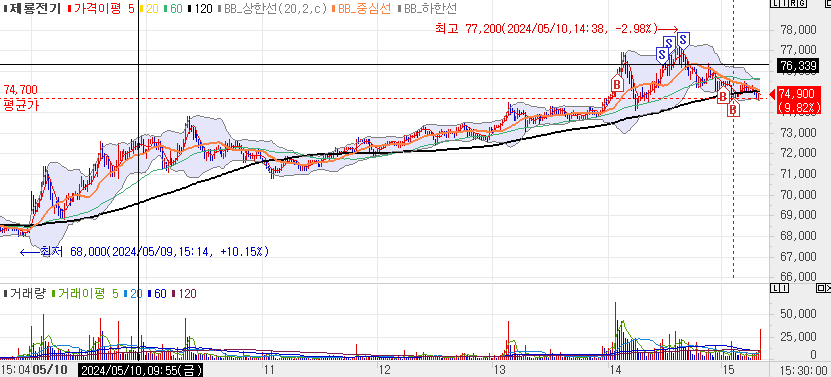Click the 74,700 average price label
This screenshot has height=377, width=831.
[20, 89]
